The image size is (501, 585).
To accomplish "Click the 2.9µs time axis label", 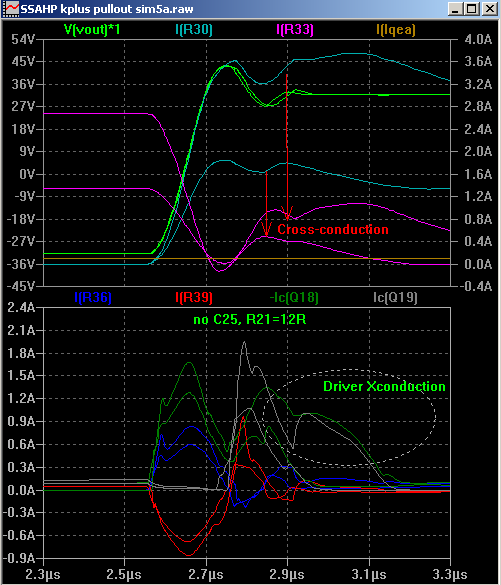I will click(287, 574).
